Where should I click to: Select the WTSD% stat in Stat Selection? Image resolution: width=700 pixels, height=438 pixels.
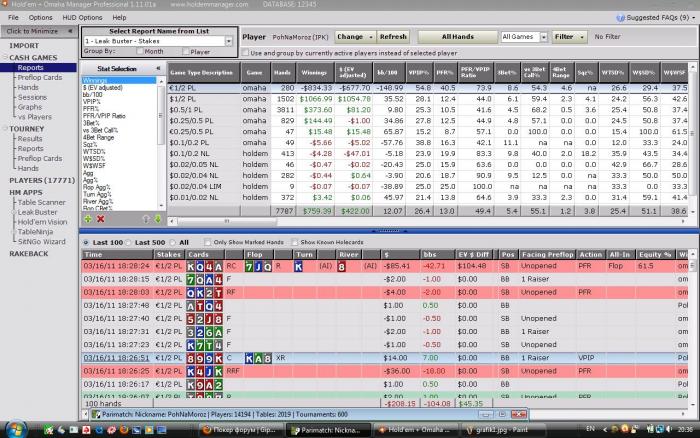tap(94, 152)
